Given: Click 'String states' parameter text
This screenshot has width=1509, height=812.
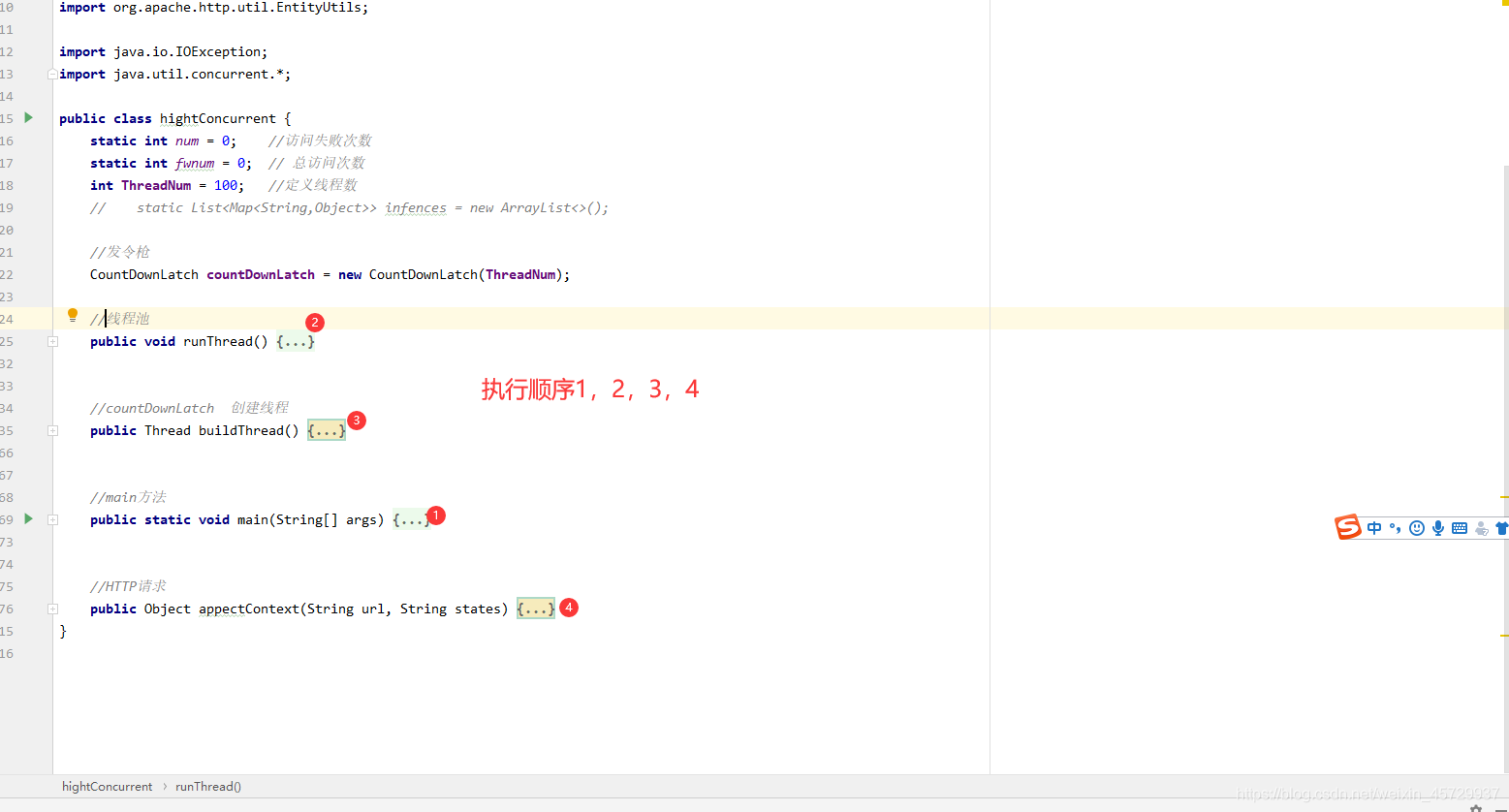Looking at the screenshot, I should coord(451,609).
